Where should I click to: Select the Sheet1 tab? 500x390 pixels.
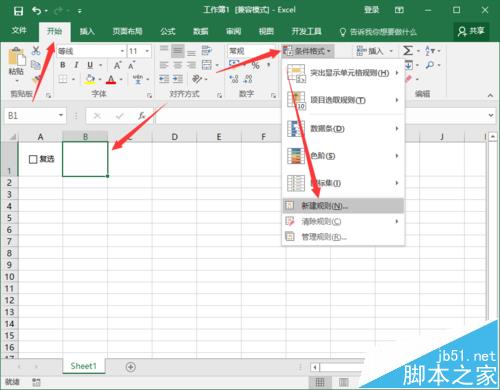[x=84, y=366]
